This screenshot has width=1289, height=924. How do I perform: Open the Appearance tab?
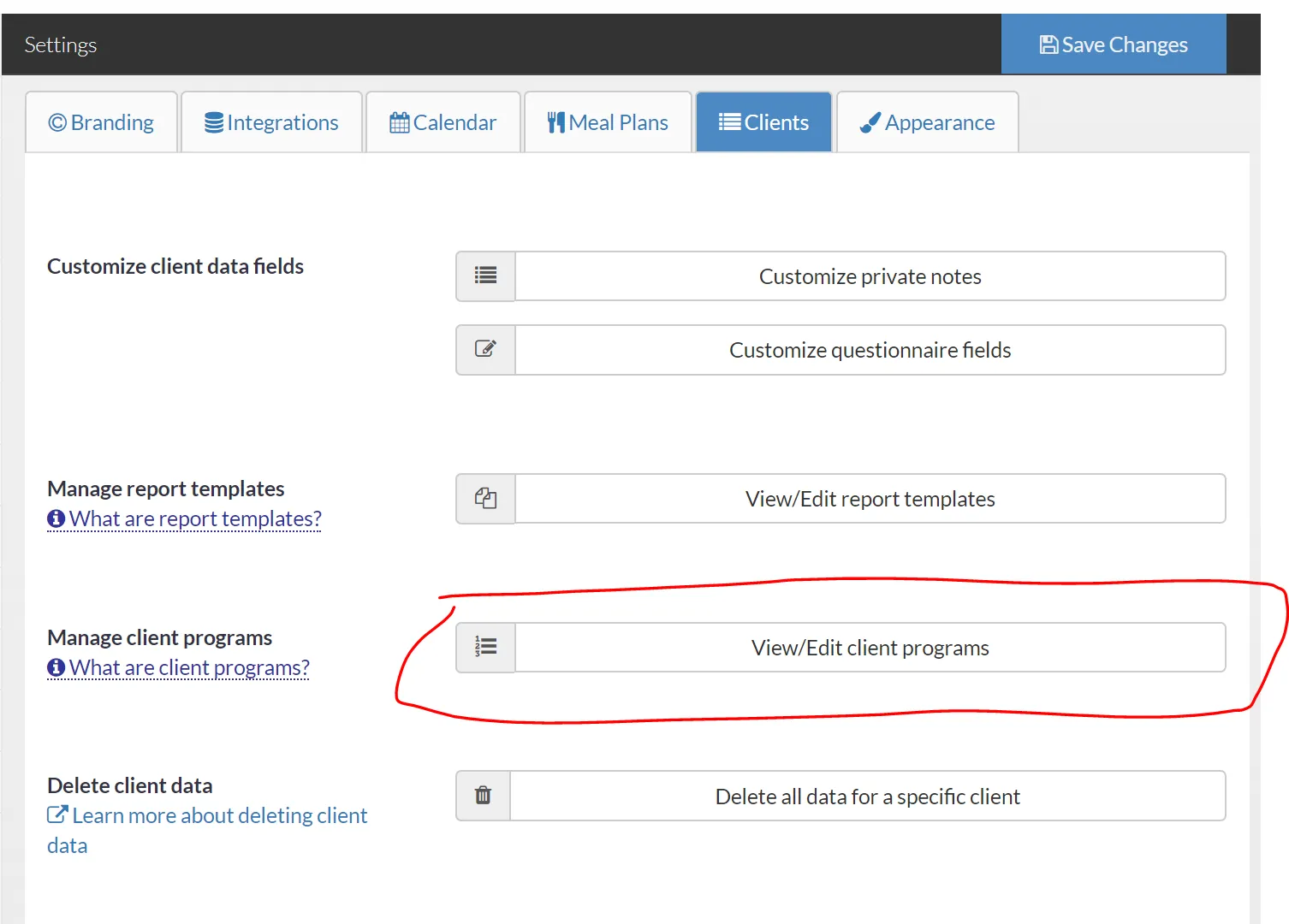927,121
